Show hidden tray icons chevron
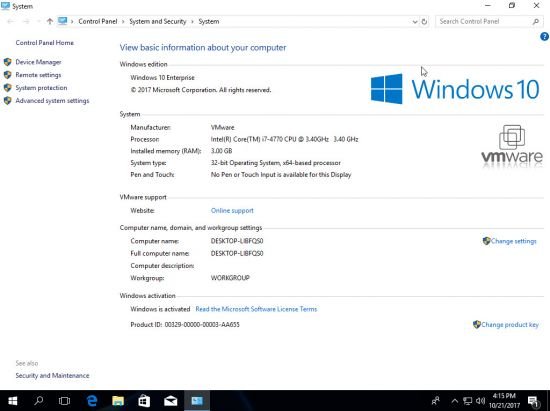Screen dimensions: 550x411 (455, 401)
